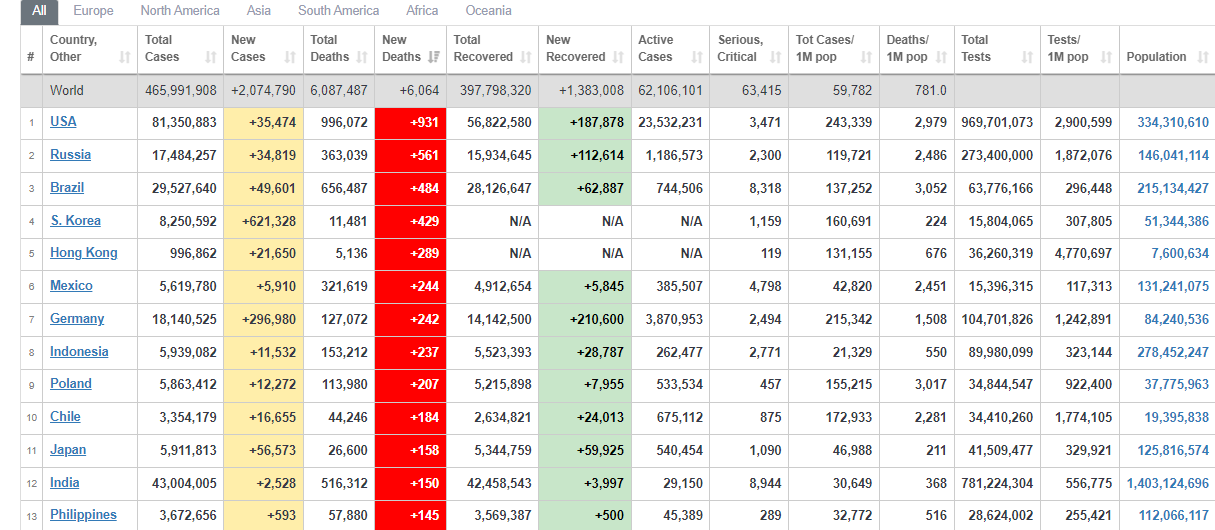Click S. Korea new cases +621,328

click(262, 221)
